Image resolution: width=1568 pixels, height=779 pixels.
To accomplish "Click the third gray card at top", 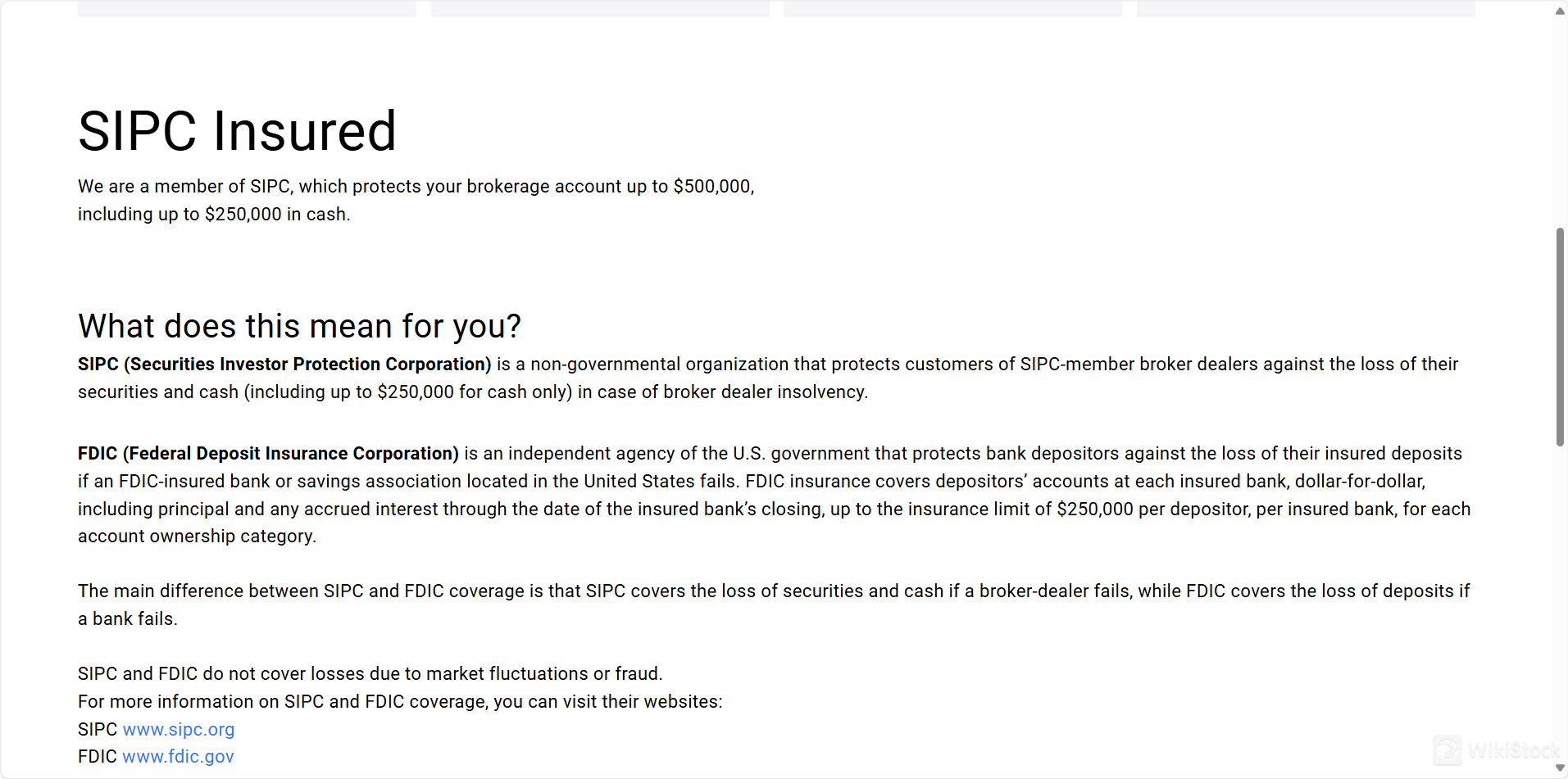I will pos(952,8).
